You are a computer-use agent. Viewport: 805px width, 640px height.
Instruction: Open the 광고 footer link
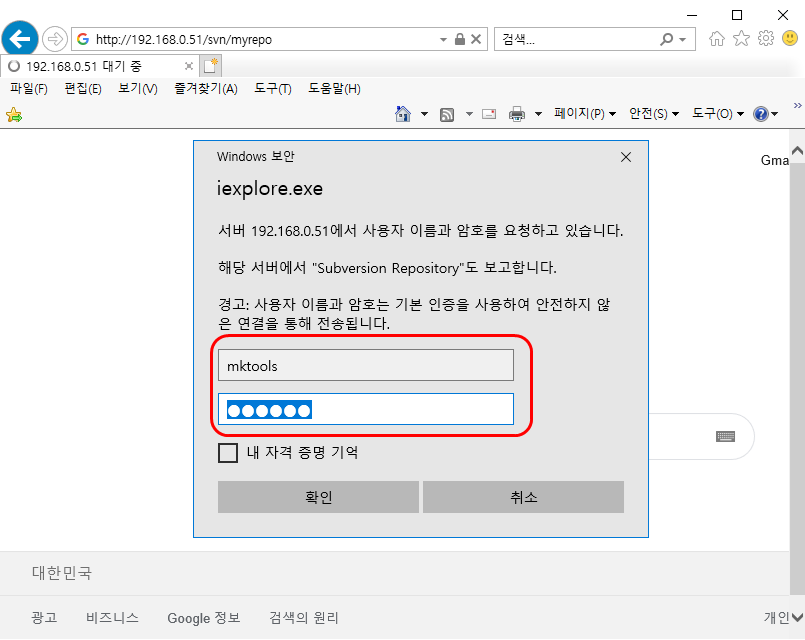tap(44, 617)
